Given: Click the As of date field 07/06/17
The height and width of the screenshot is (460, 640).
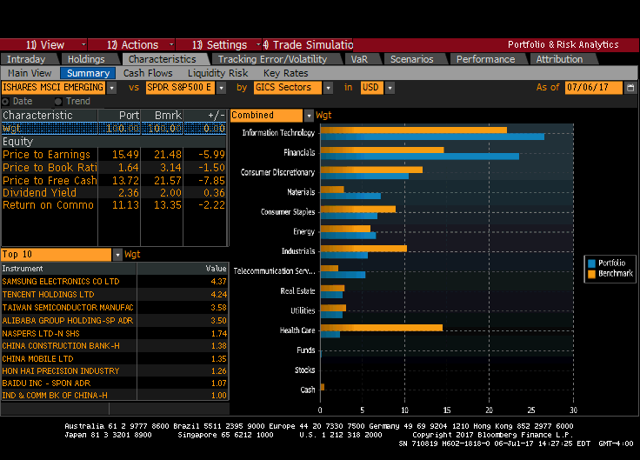Looking at the screenshot, I should coord(593,88).
